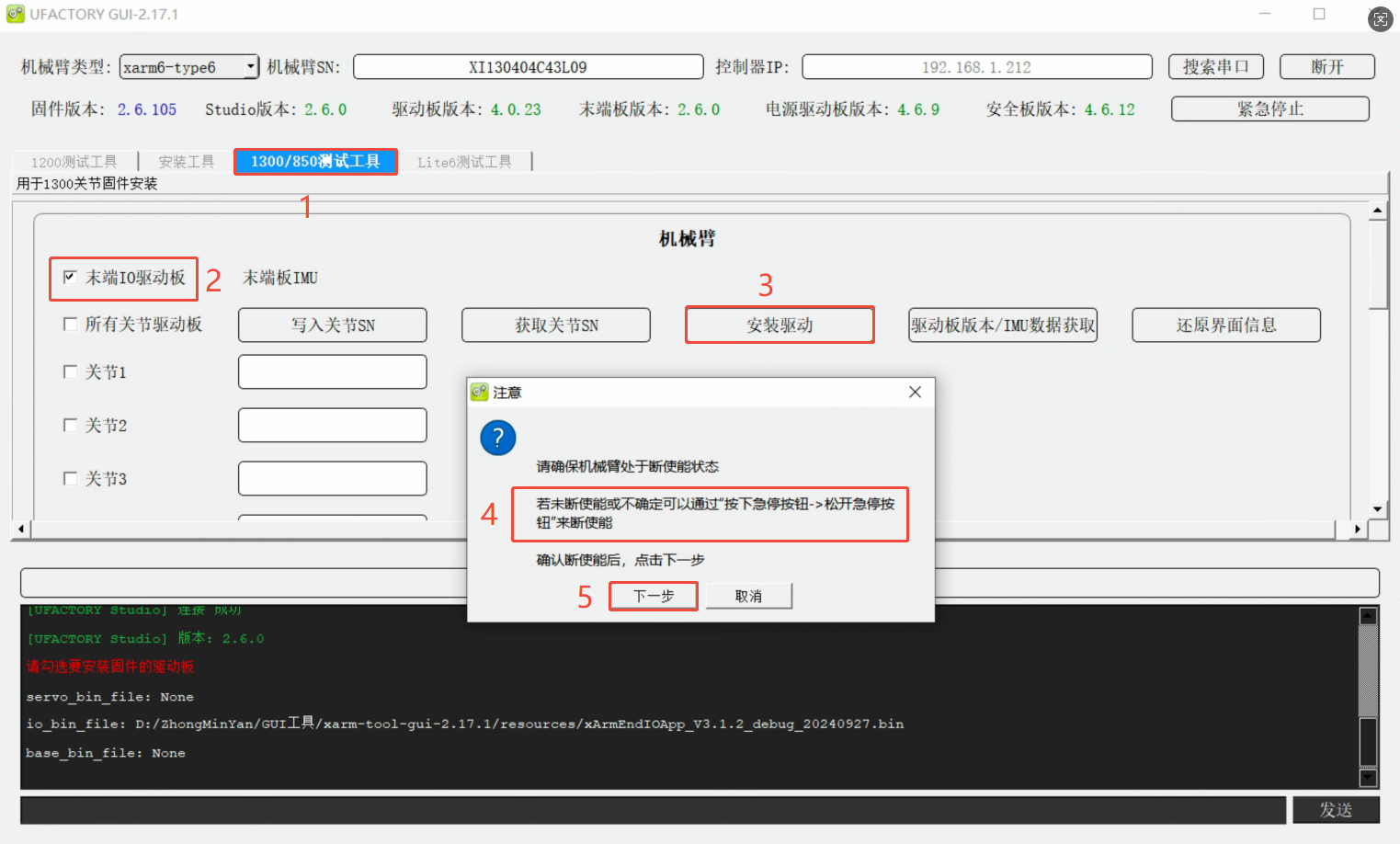The height and width of the screenshot is (844, 1400).
Task: Click the firmware version 2.6.105 text
Action: click(147, 109)
